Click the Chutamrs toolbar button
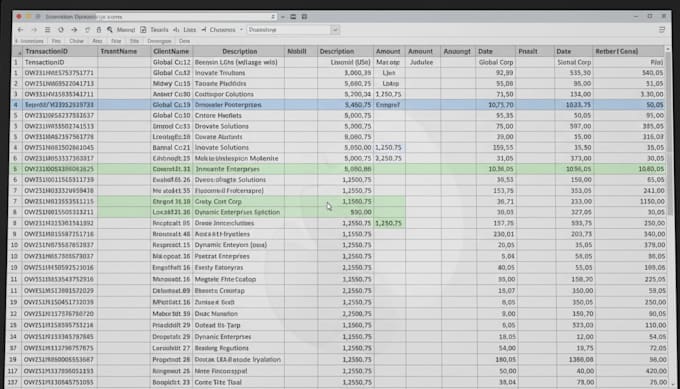This screenshot has height=389, width=680. [222, 30]
